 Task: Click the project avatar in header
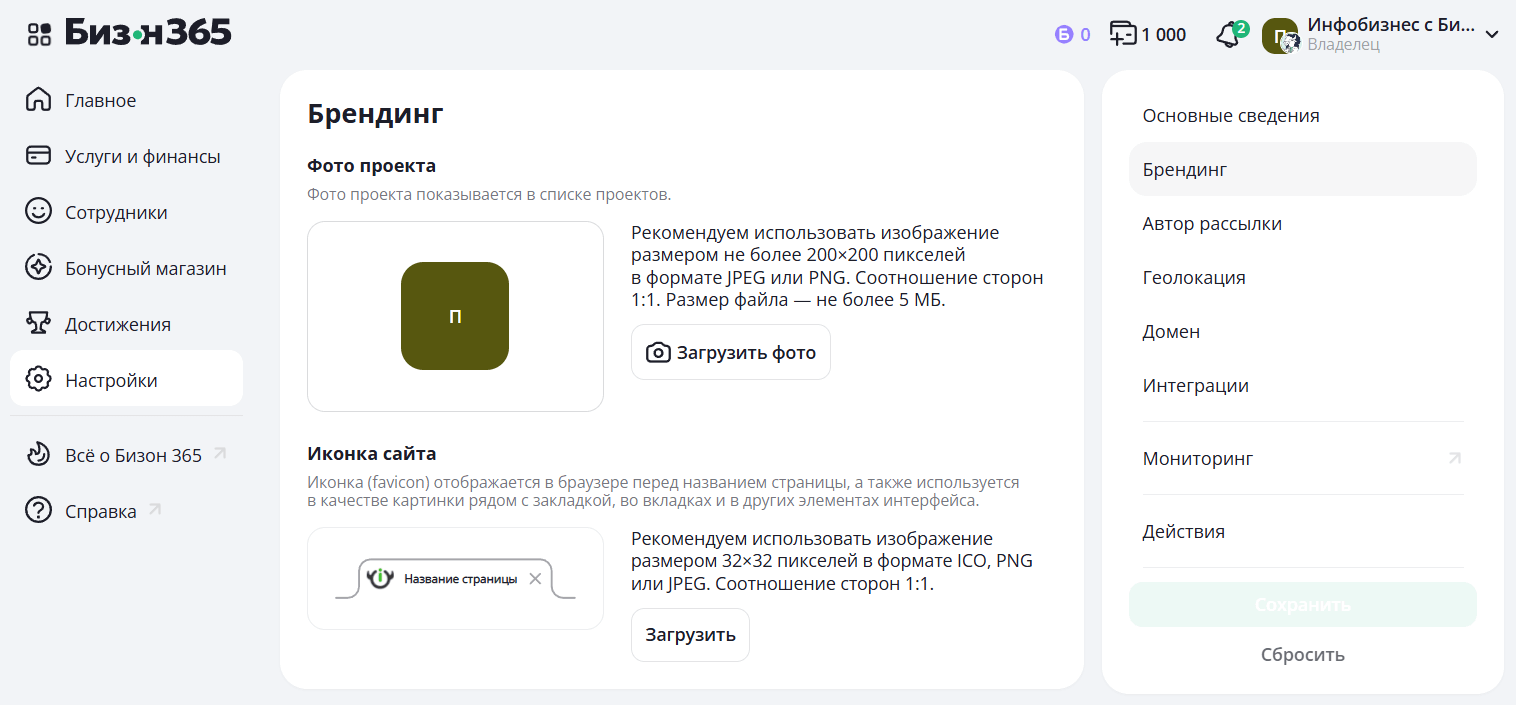1279,36
